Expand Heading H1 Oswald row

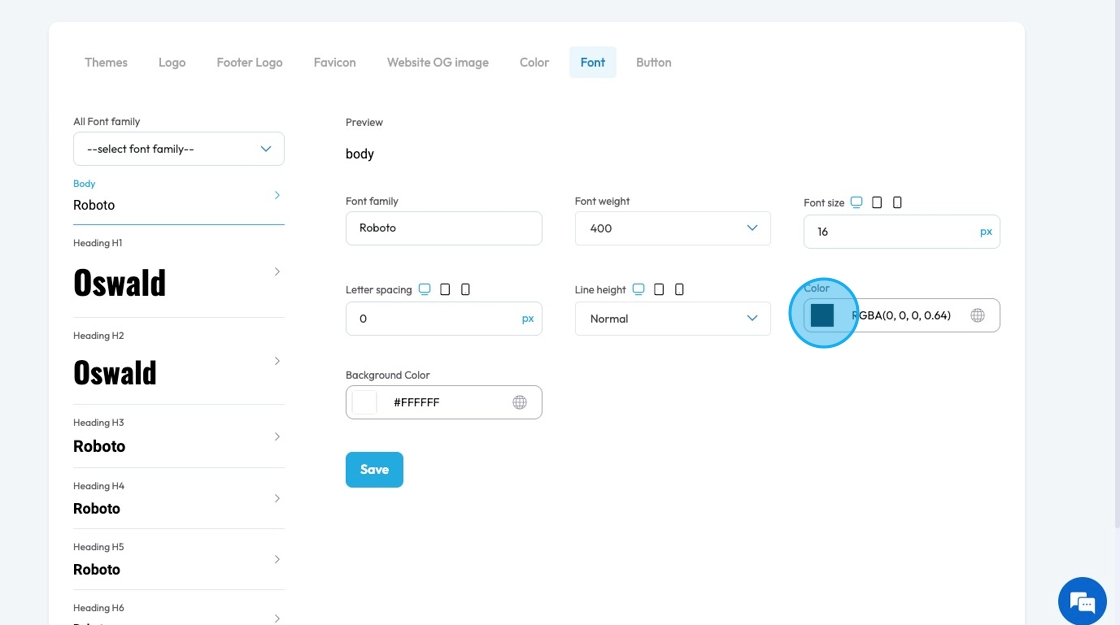(179, 271)
